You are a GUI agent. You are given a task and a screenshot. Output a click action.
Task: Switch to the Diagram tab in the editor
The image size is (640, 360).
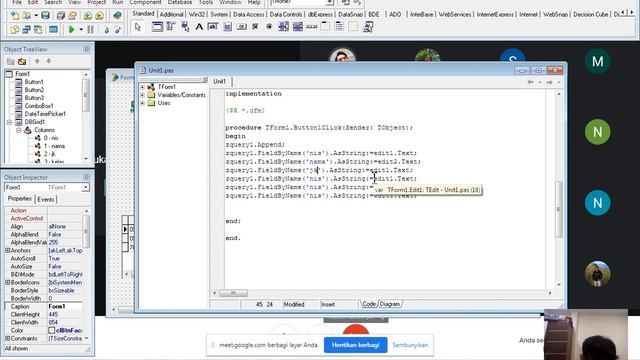click(x=390, y=304)
